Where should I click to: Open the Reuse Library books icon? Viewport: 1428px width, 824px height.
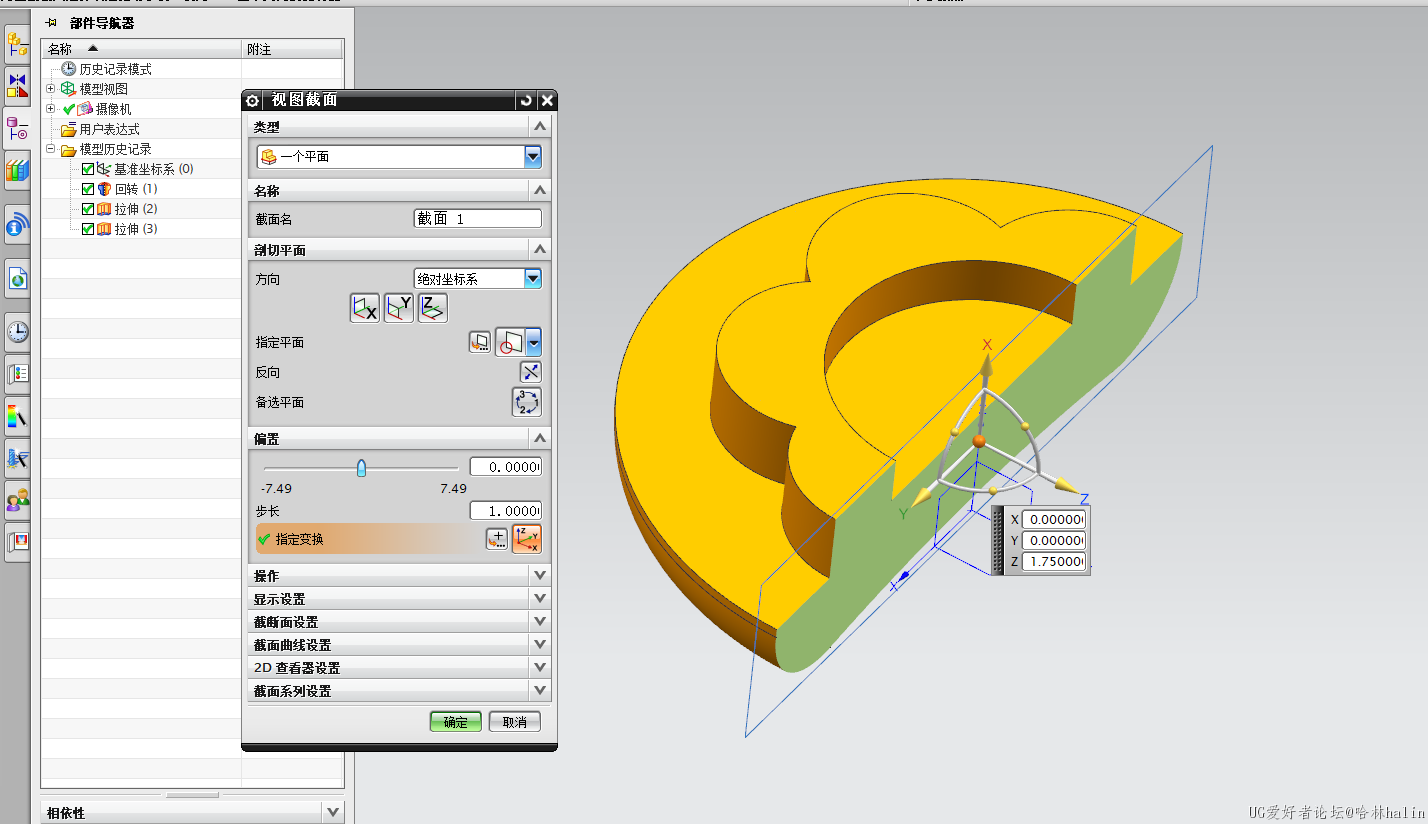click(17, 169)
